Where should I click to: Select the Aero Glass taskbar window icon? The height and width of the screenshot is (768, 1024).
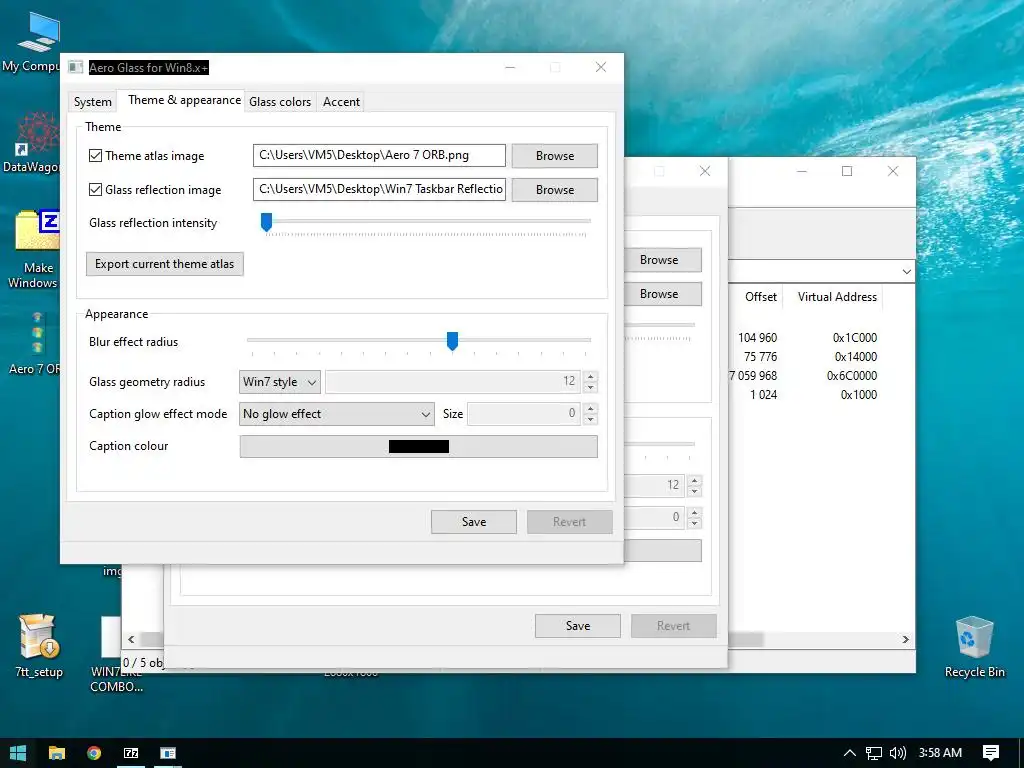tap(168, 753)
